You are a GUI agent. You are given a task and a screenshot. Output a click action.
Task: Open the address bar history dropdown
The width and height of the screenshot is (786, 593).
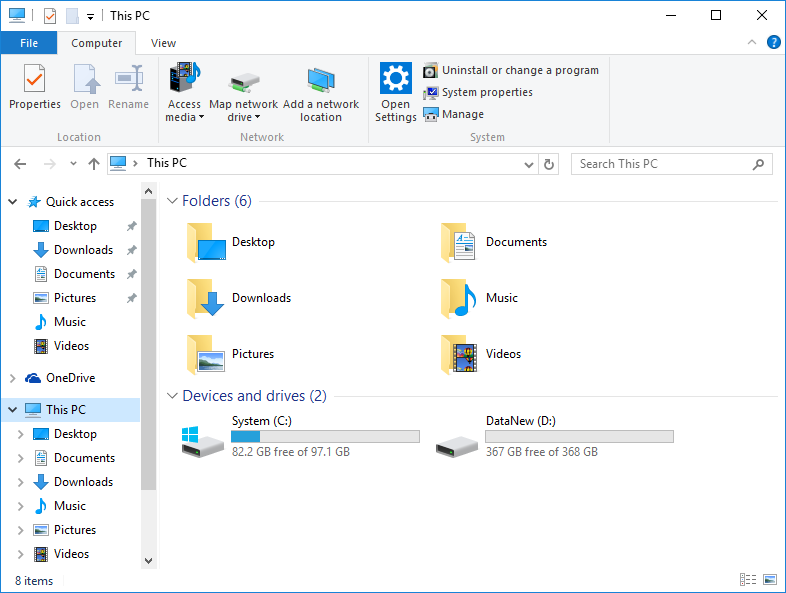coord(528,164)
